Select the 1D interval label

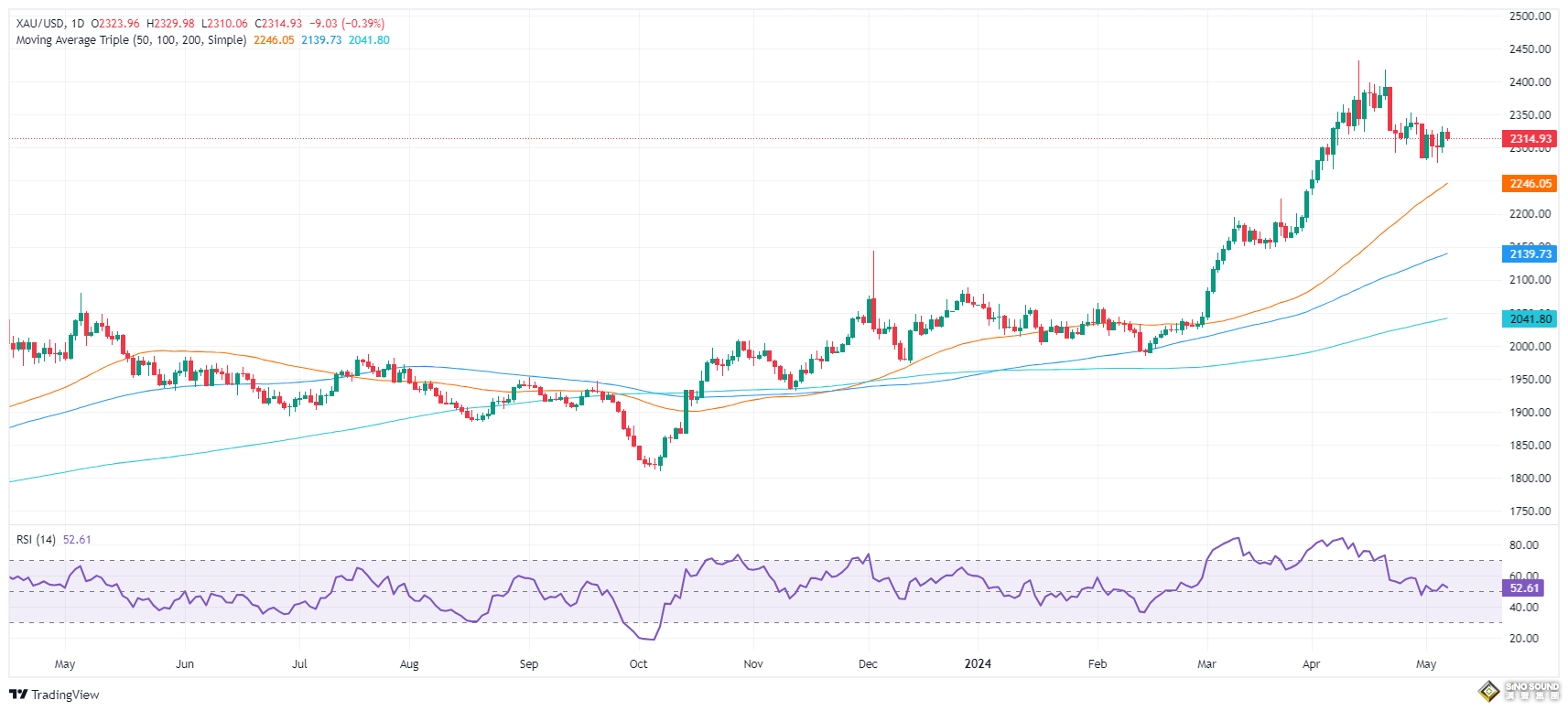[77, 24]
